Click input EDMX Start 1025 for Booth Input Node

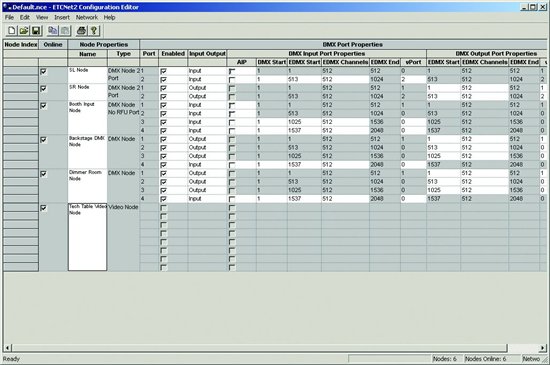tap(304, 122)
